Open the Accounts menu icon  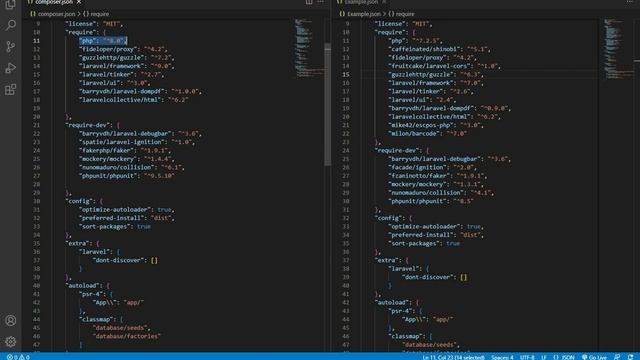11,320
